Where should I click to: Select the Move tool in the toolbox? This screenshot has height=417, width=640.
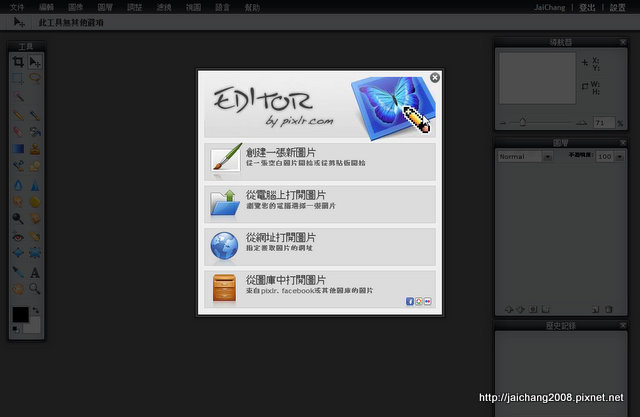coord(35,62)
